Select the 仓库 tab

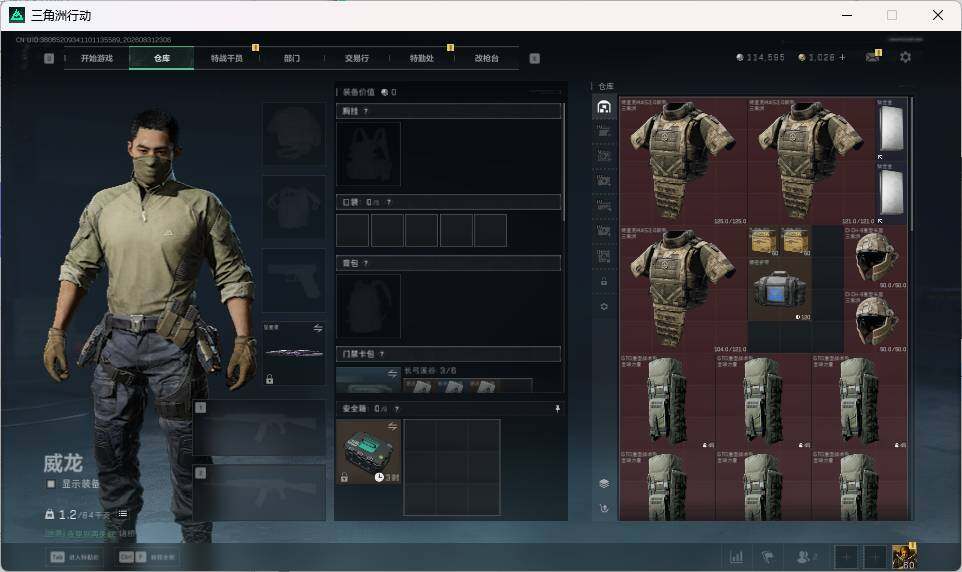click(x=161, y=58)
